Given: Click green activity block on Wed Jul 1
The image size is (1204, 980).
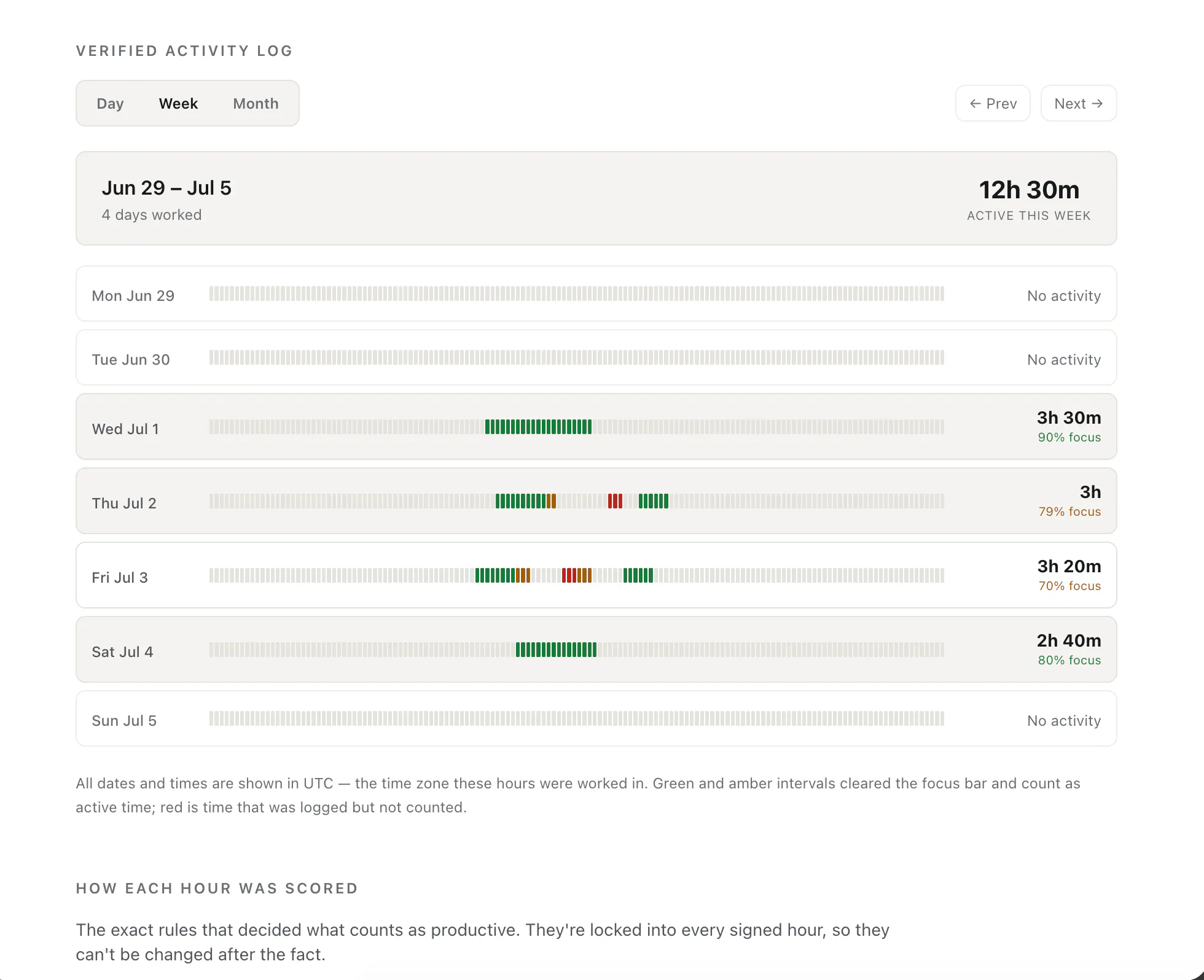Looking at the screenshot, I should (538, 427).
